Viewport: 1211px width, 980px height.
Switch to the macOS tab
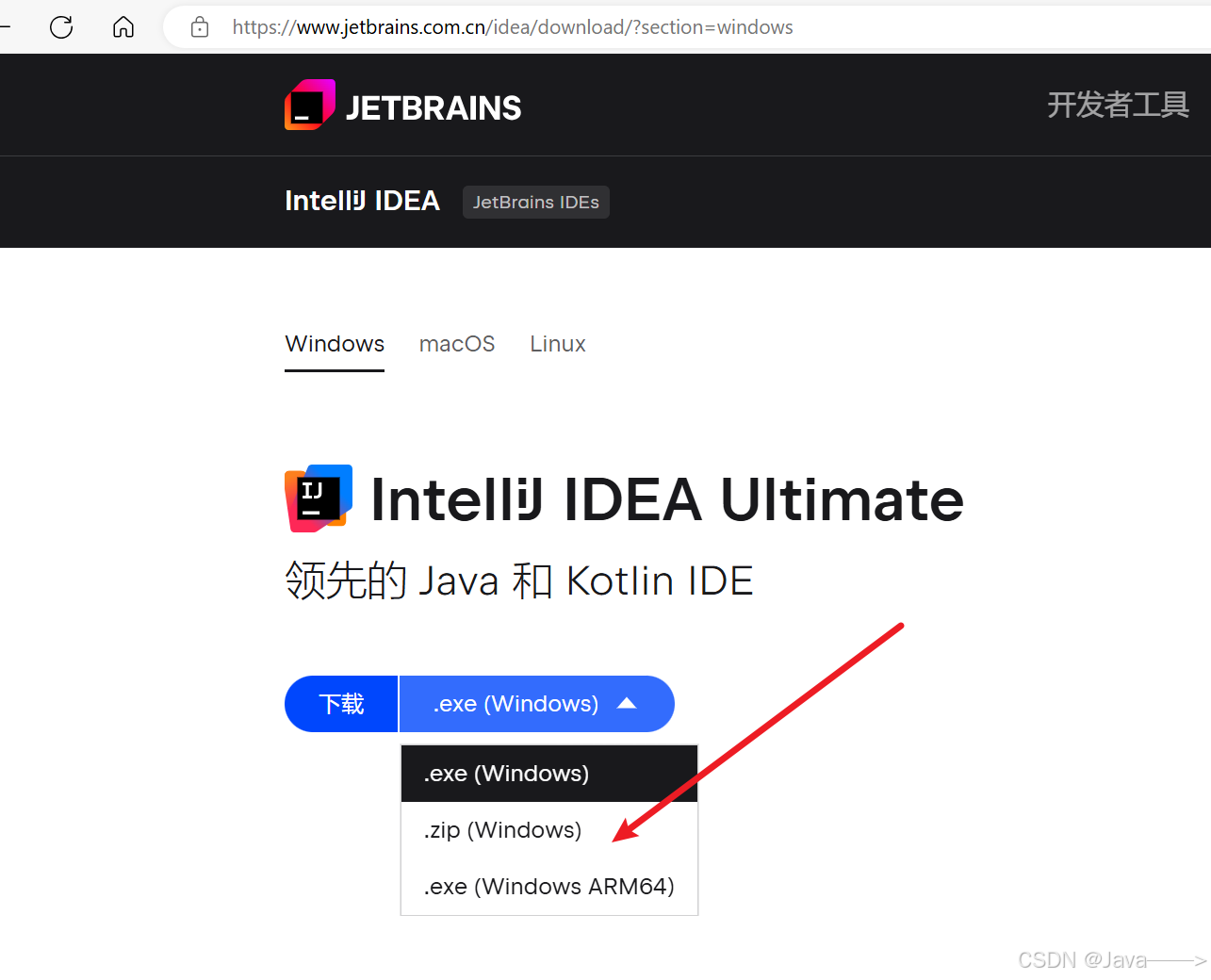click(x=457, y=343)
